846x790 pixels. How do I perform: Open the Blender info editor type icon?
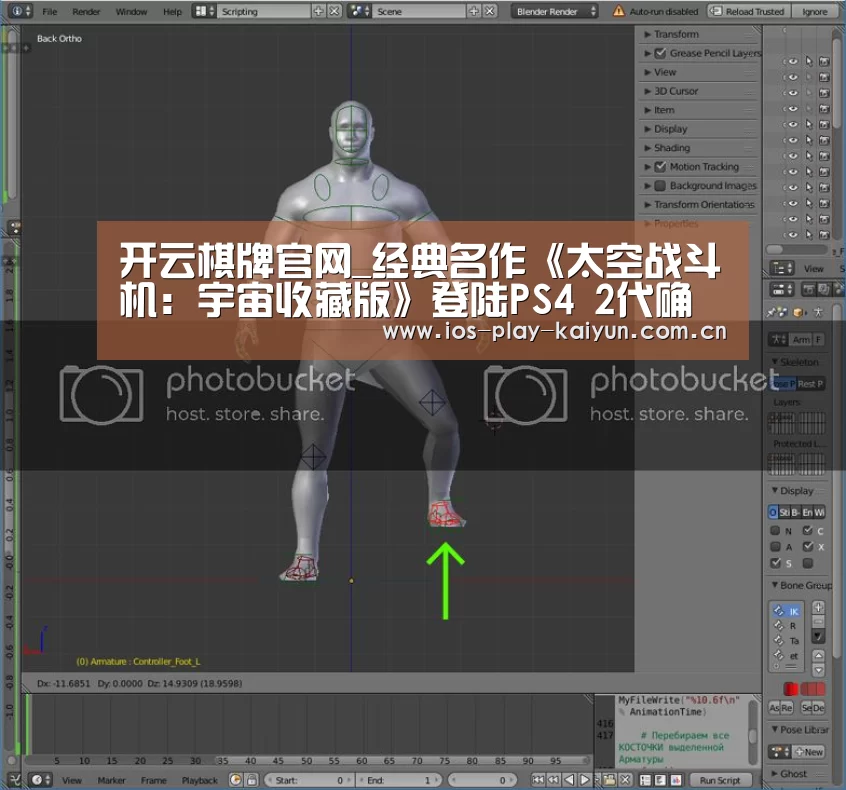pyautogui.click(x=21, y=11)
